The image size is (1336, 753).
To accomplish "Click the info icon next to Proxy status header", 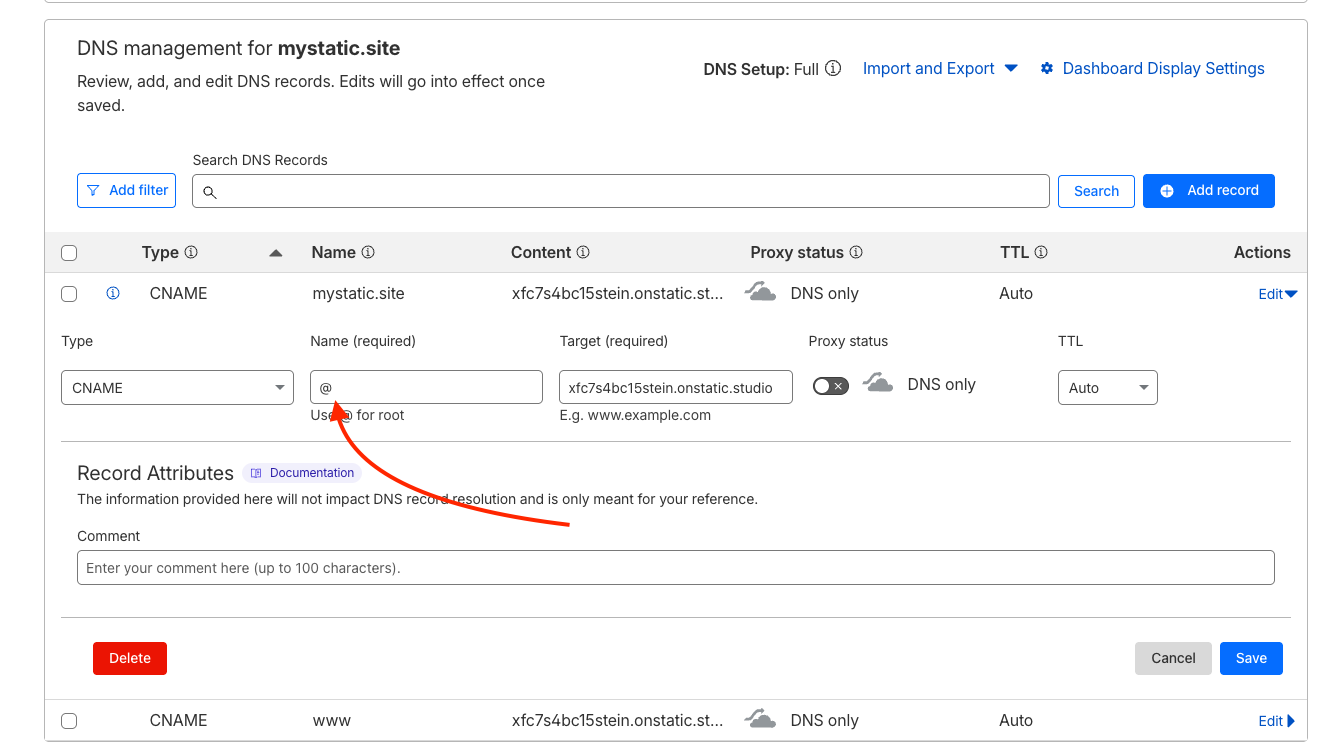I will 856,253.
